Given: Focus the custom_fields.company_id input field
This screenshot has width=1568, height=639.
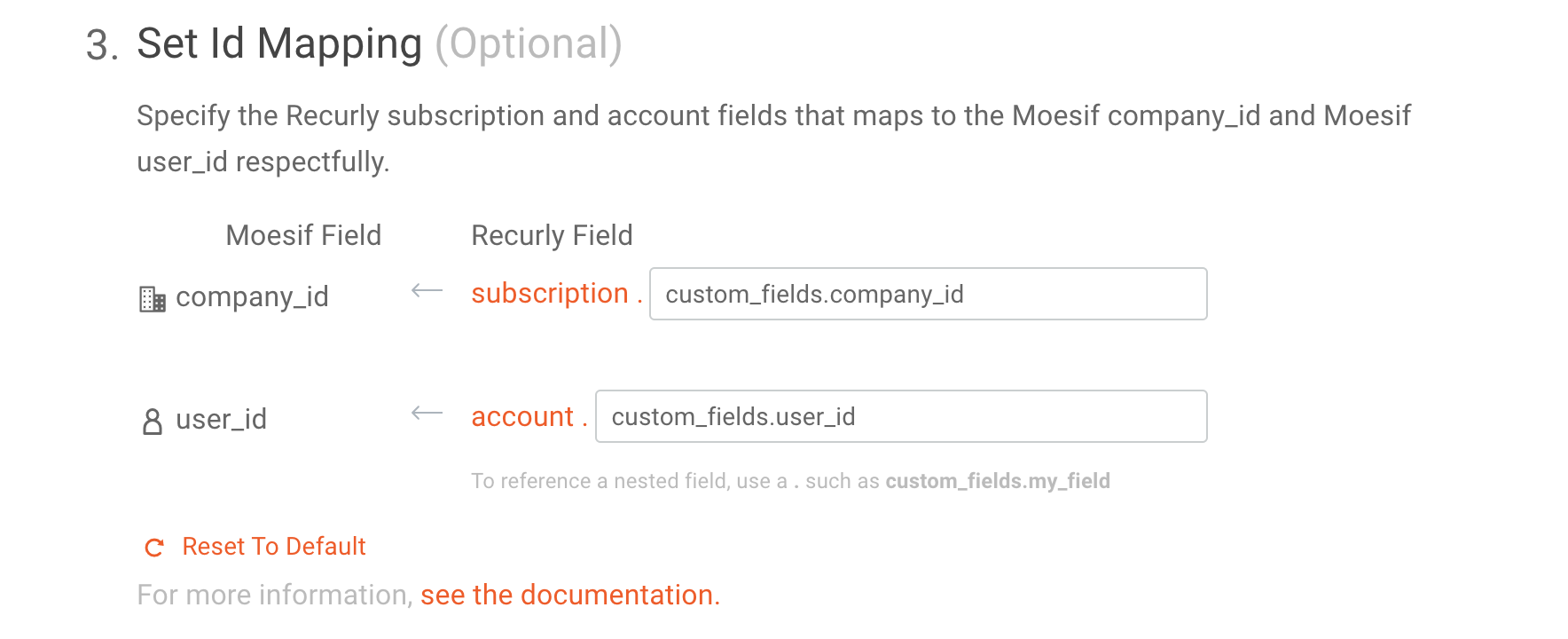Looking at the screenshot, I should pyautogui.click(x=928, y=294).
